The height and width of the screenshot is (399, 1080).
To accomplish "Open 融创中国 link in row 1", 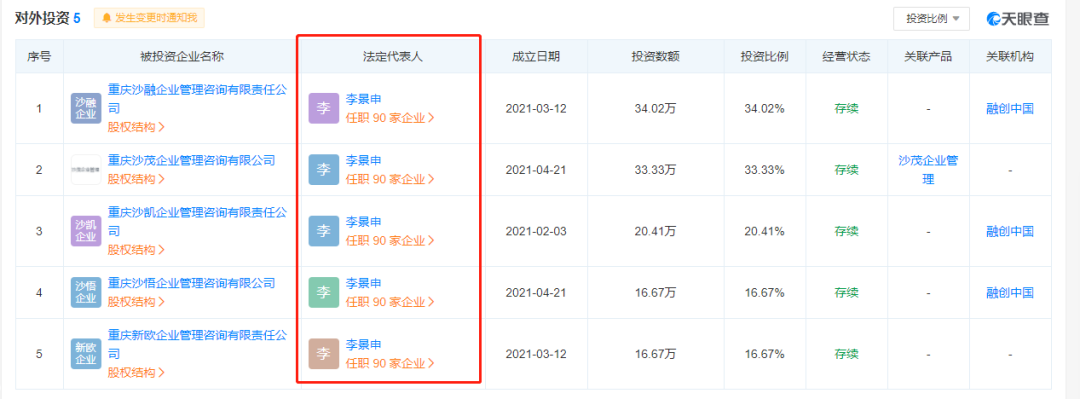I will point(1010,108).
